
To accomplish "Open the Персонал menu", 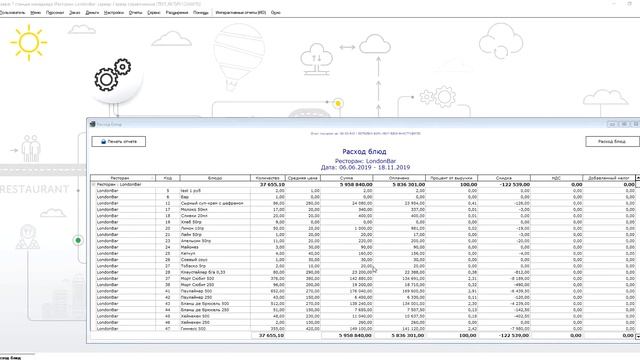I will [55, 13].
